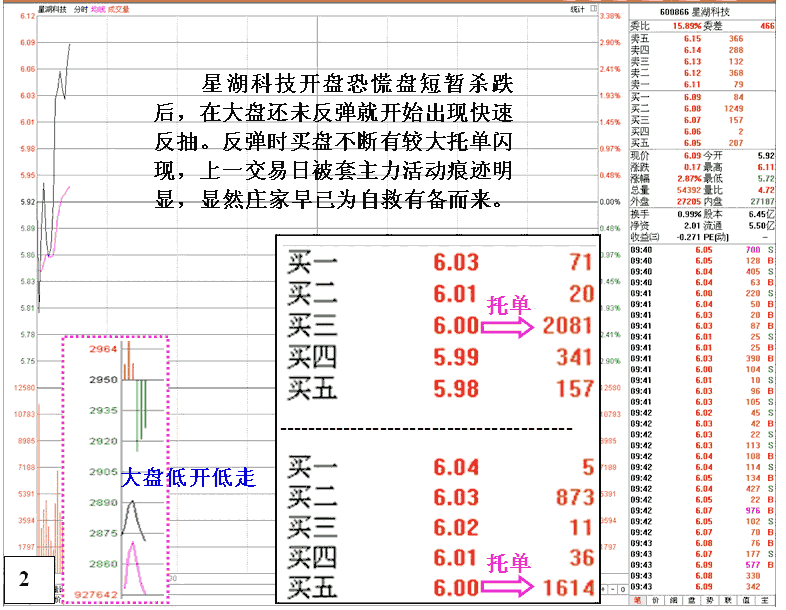The height and width of the screenshot is (610, 786).
Task: Select the 09:42 tick row with volume 427
Action: [702, 489]
